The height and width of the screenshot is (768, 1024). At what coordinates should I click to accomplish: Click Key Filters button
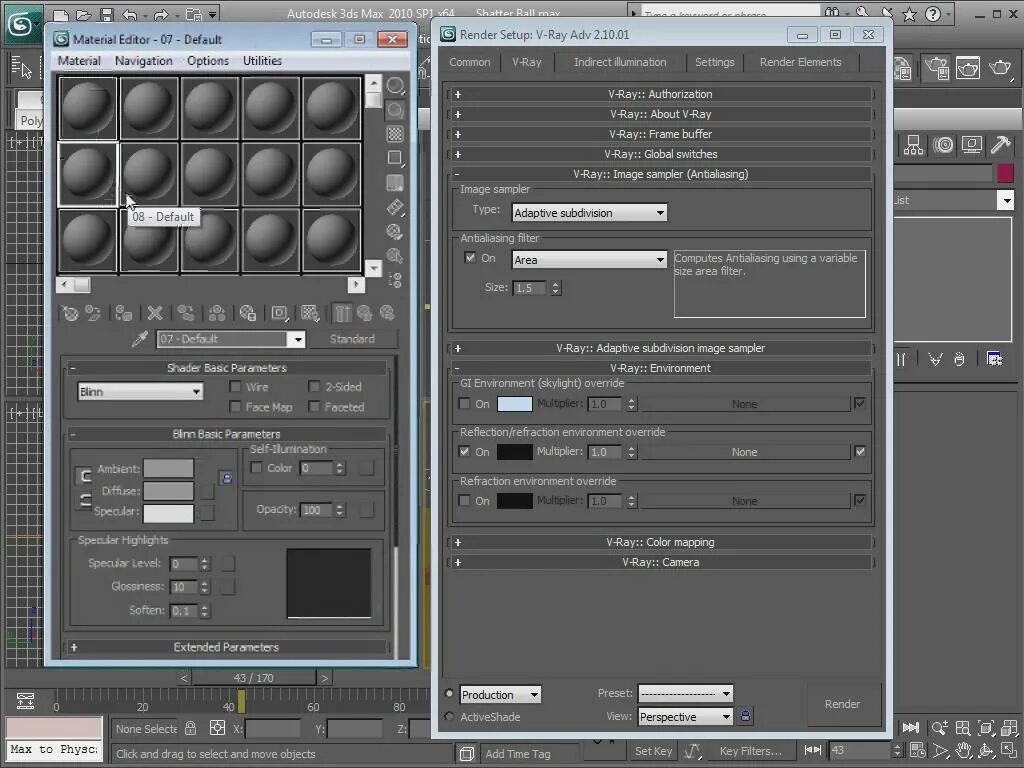coord(750,751)
